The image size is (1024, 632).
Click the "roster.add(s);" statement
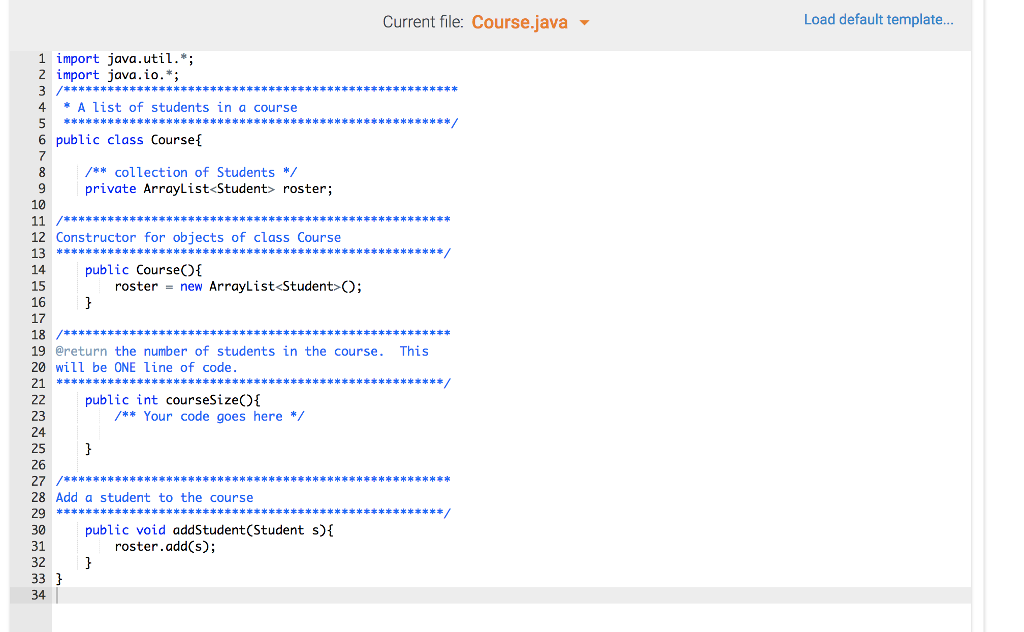point(164,546)
